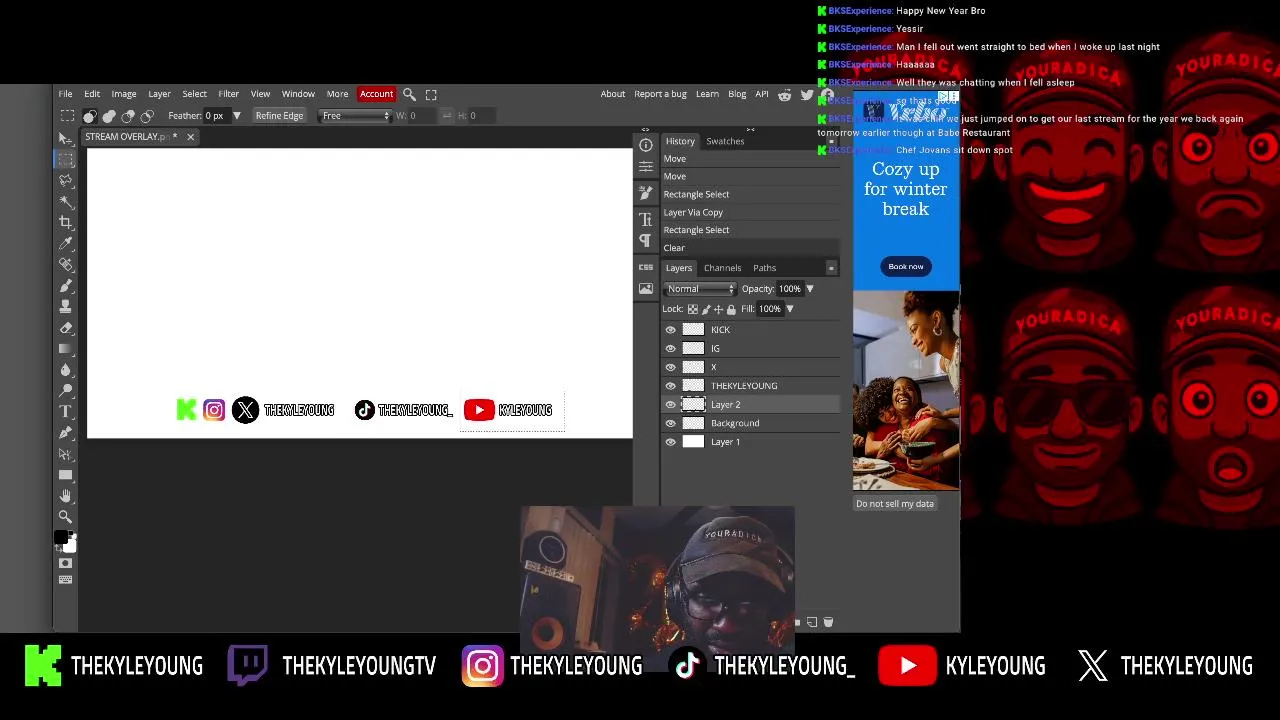Select the Spot Healing tool
Screen dimensions: 1280x720
click(x=65, y=264)
